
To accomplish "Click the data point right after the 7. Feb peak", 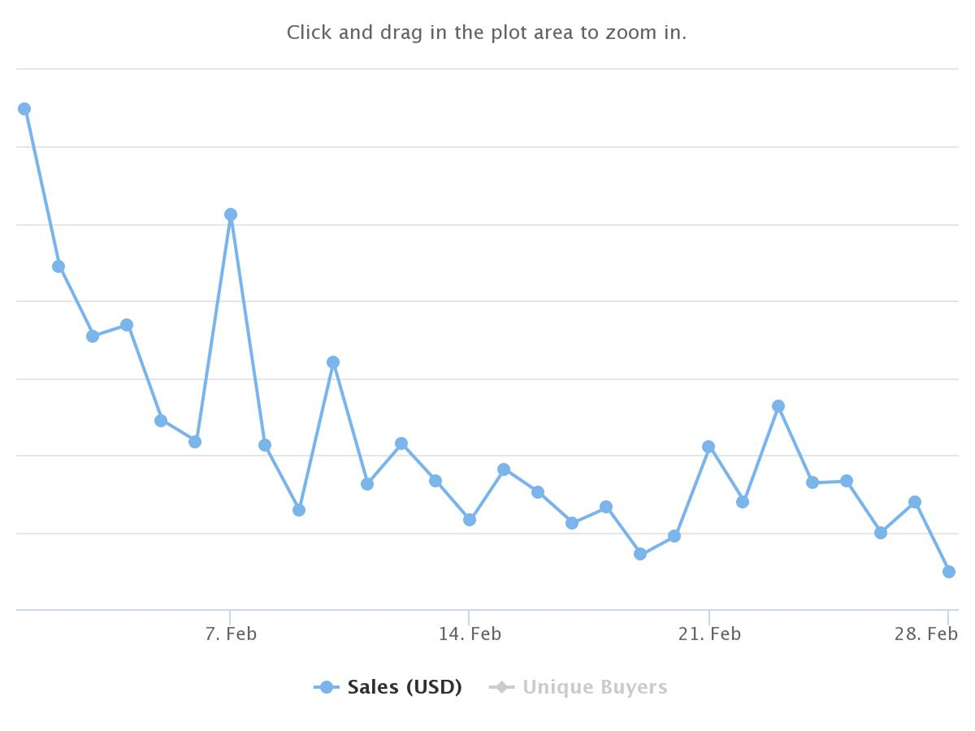I will coord(265,445).
